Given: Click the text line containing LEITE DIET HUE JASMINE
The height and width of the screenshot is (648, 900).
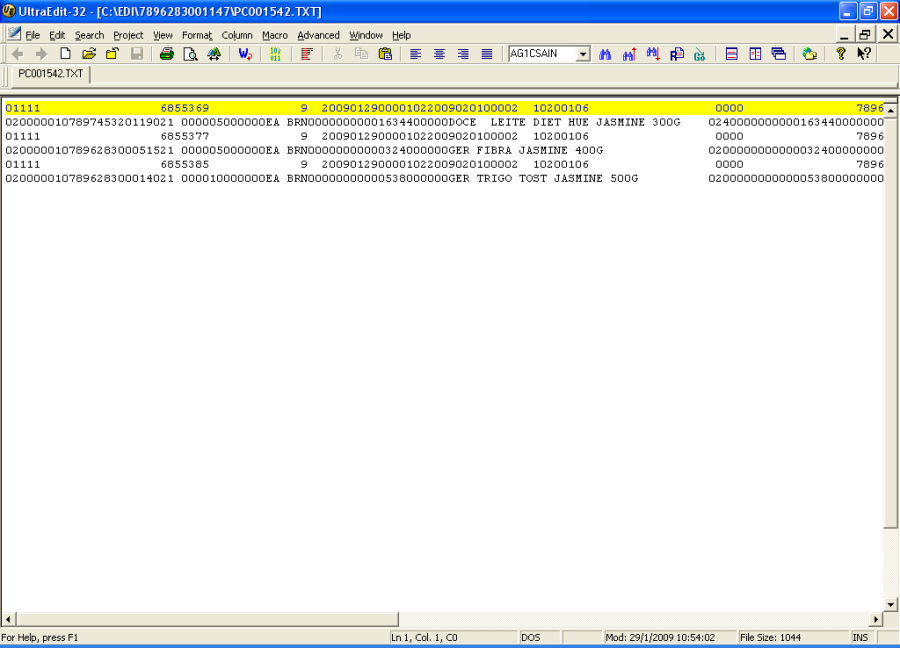Looking at the screenshot, I should pyautogui.click(x=444, y=122).
